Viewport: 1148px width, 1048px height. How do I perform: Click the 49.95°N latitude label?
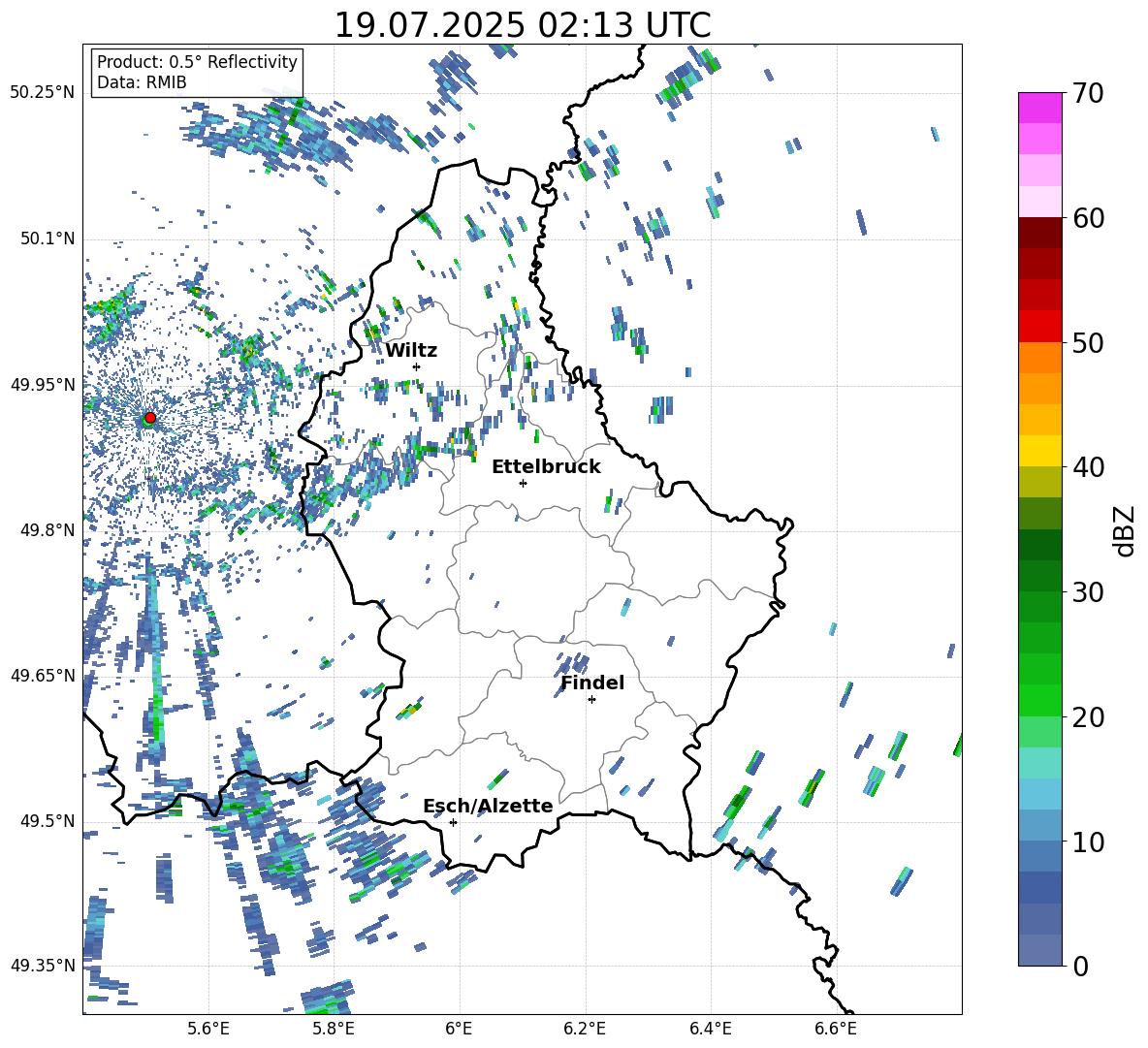coord(43,384)
